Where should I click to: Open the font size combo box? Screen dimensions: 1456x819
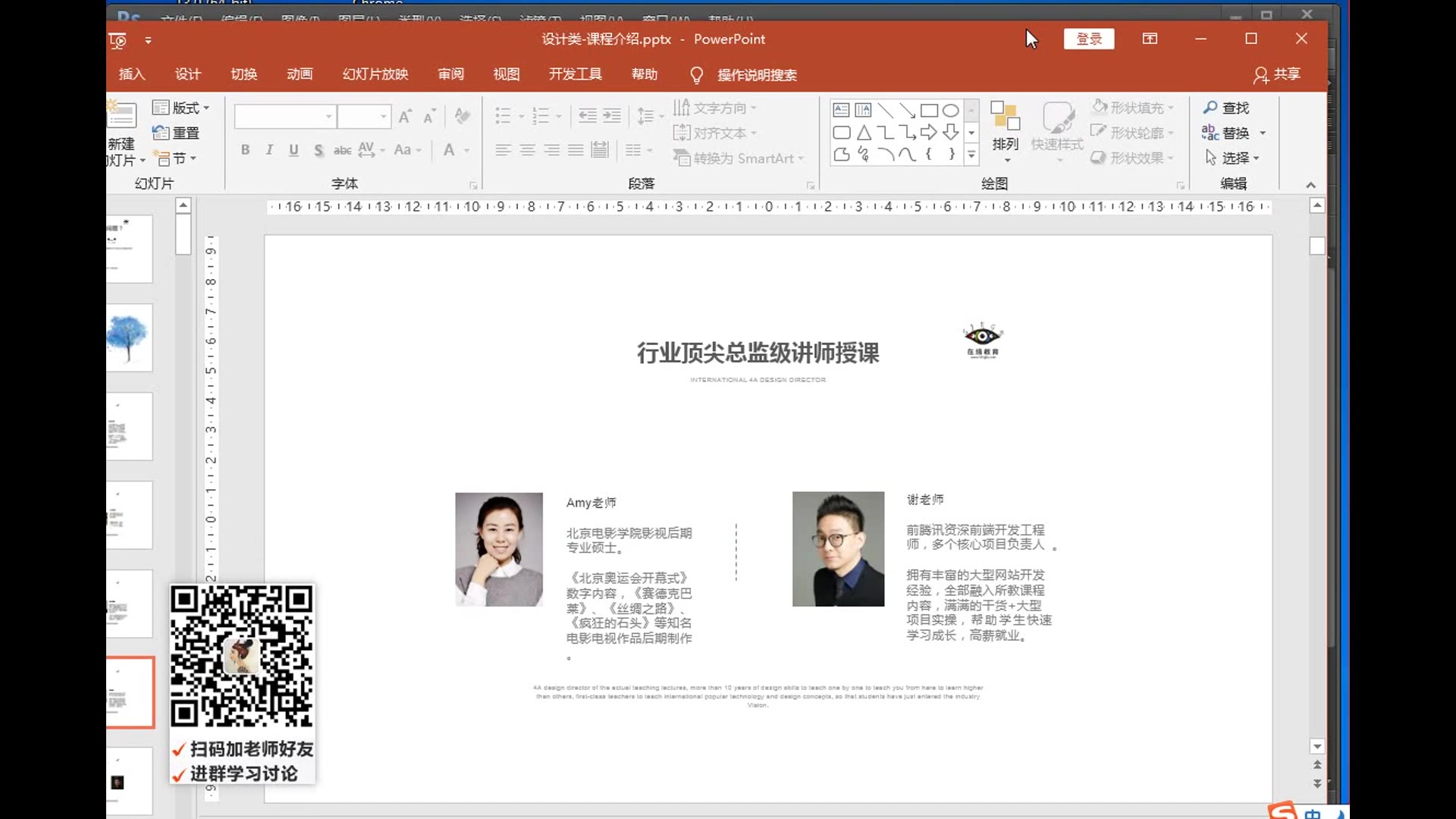click(x=364, y=116)
